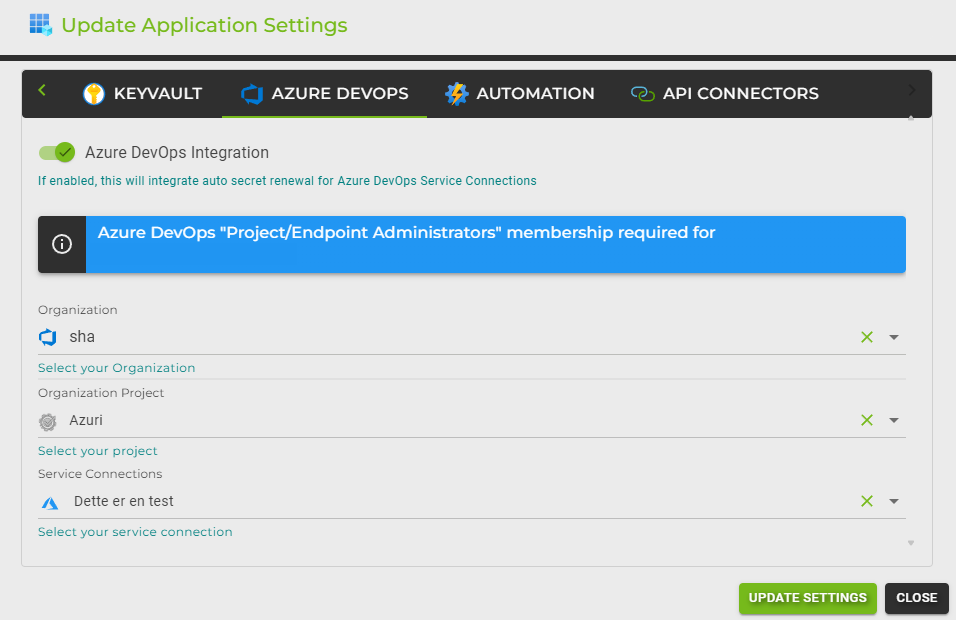Click the Azure icon beside Dette er en test
956x620 pixels.
coord(49,502)
